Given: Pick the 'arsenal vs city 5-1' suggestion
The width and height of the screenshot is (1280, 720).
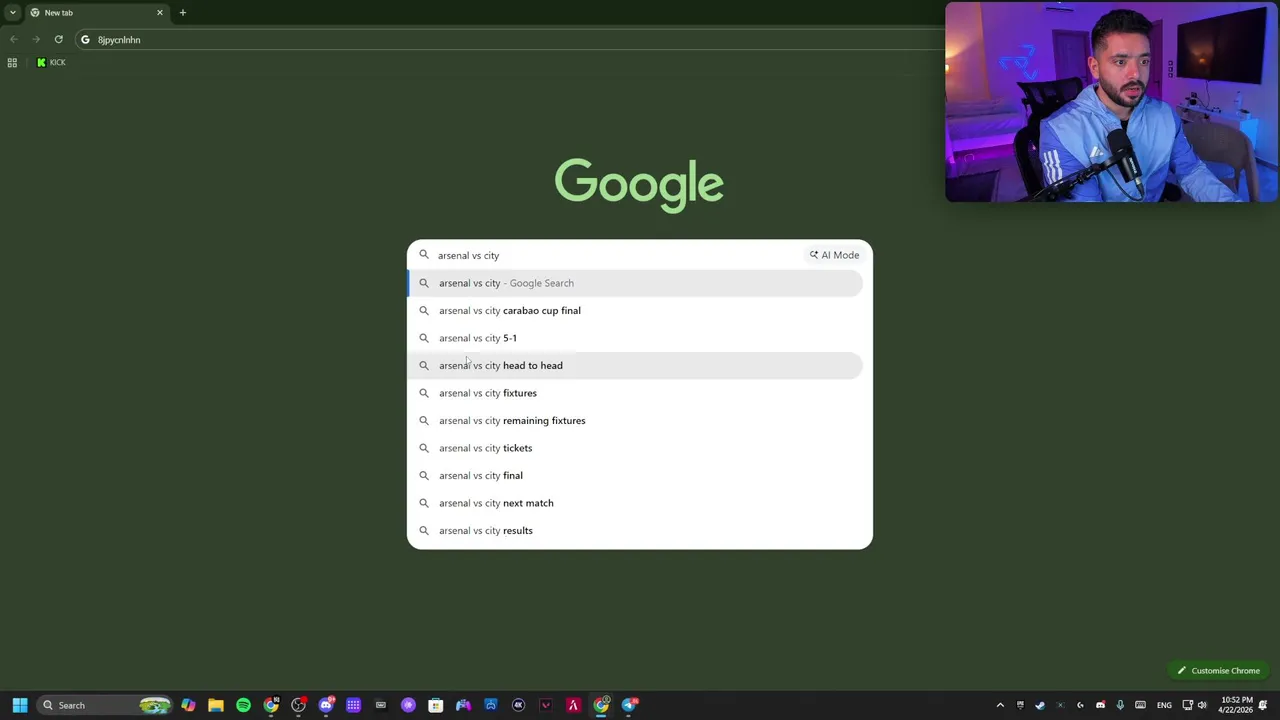Looking at the screenshot, I should coord(634,338).
